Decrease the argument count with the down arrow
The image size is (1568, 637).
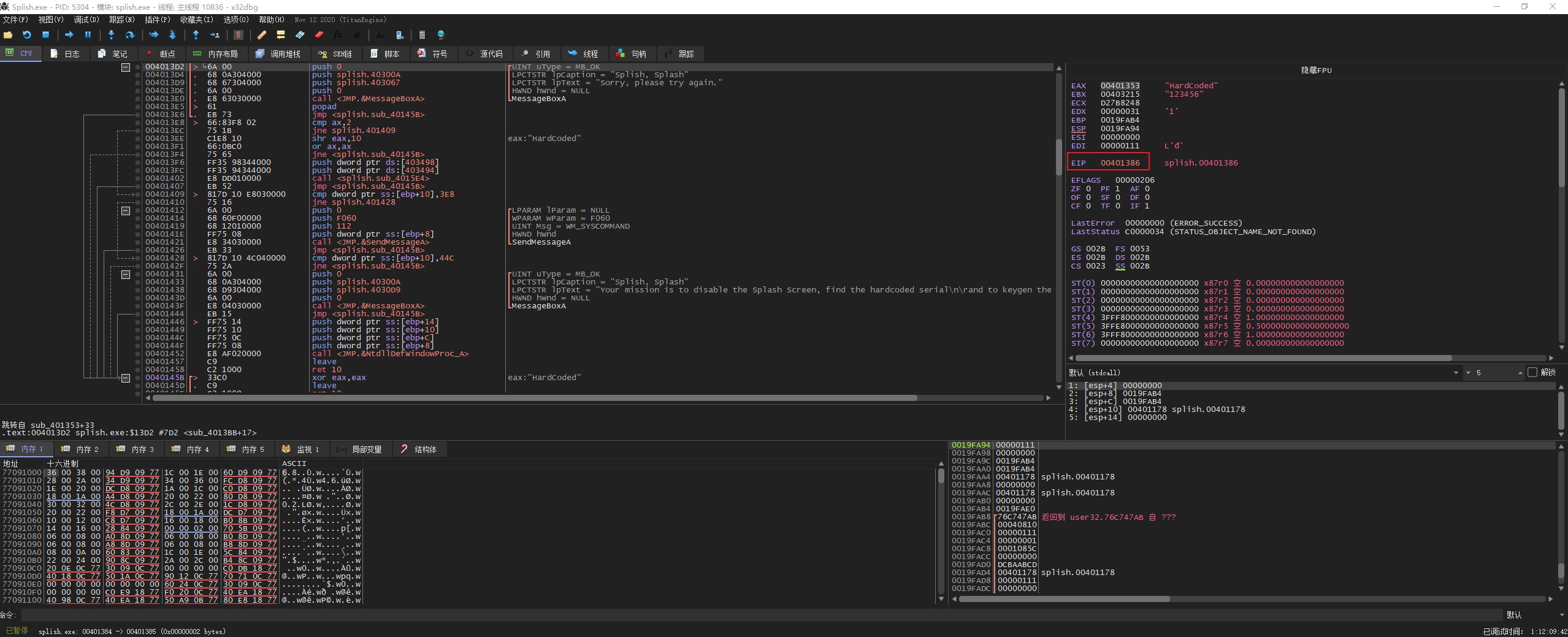[1468, 373]
